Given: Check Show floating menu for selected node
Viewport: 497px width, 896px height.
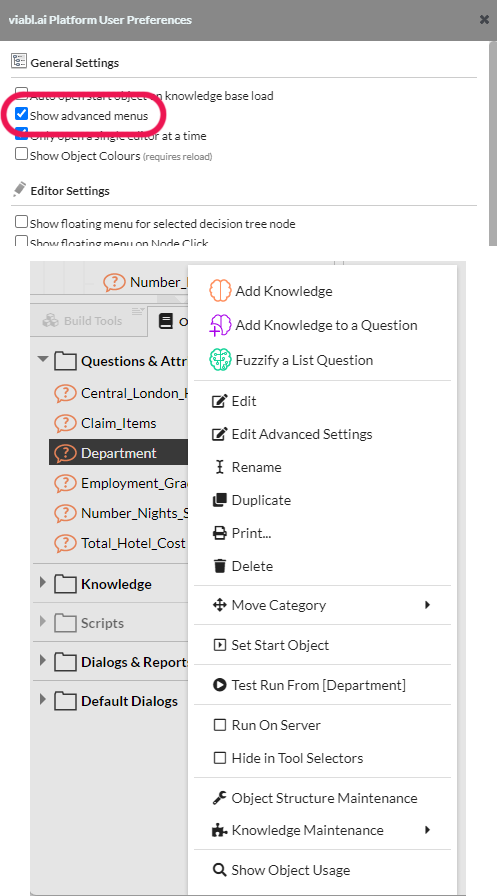Looking at the screenshot, I should point(21,222).
